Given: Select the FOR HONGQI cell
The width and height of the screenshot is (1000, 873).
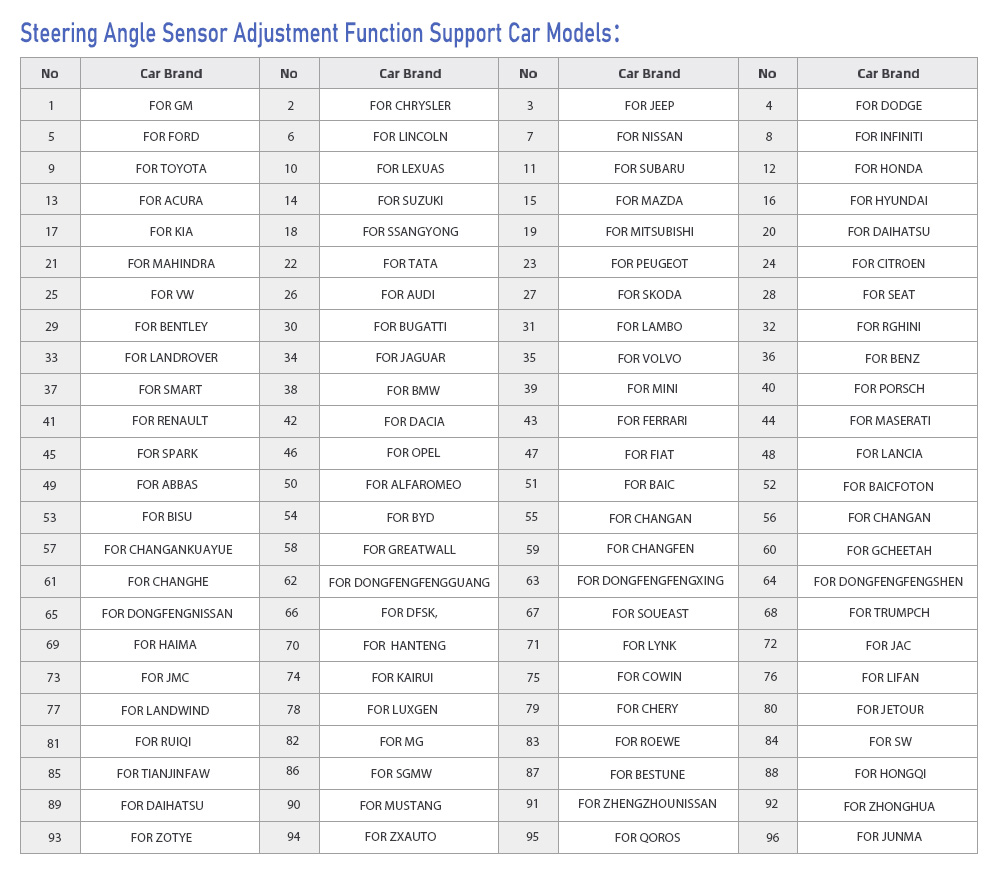Looking at the screenshot, I should pos(888,774).
